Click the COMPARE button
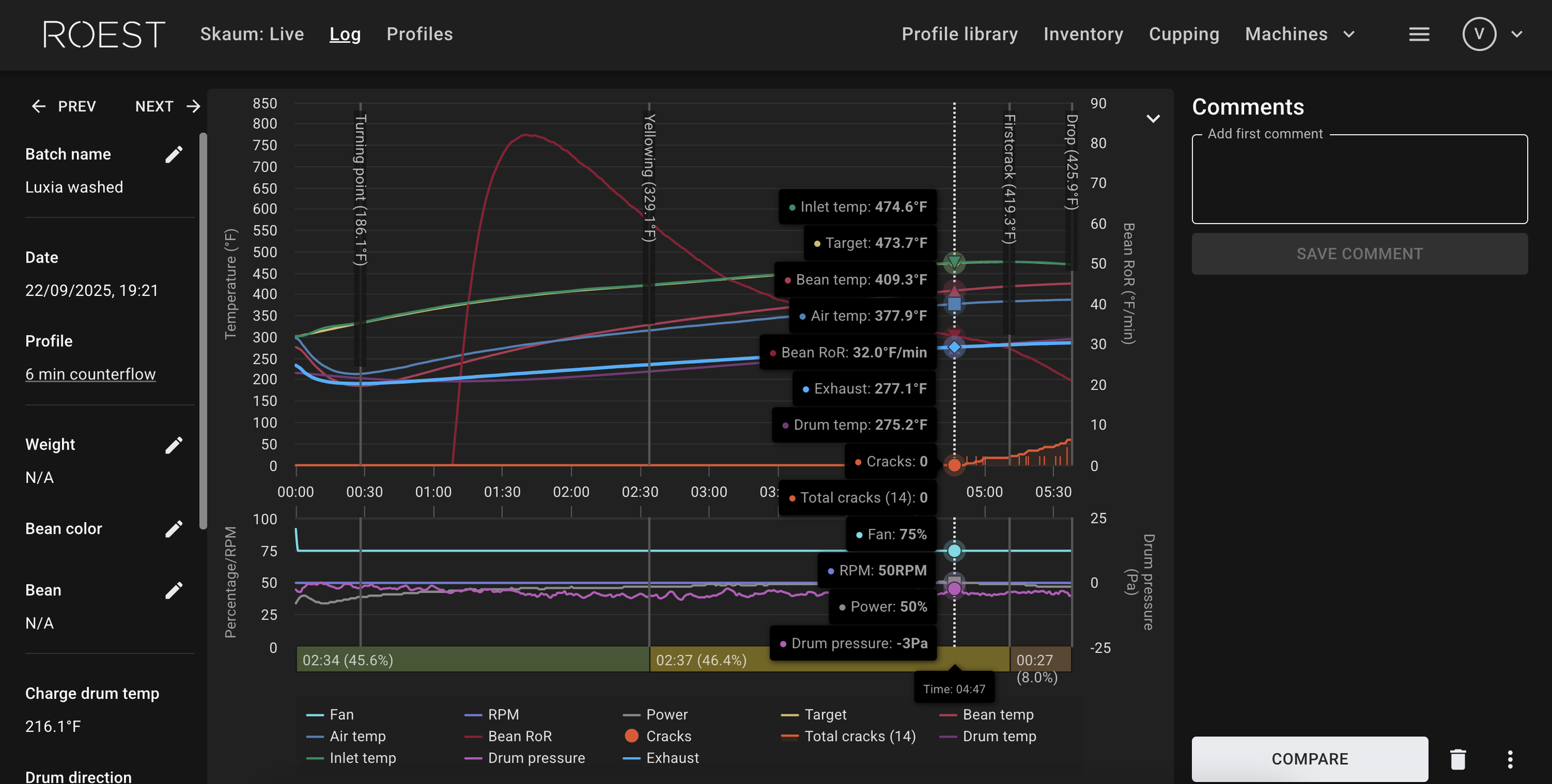 tap(1310, 759)
